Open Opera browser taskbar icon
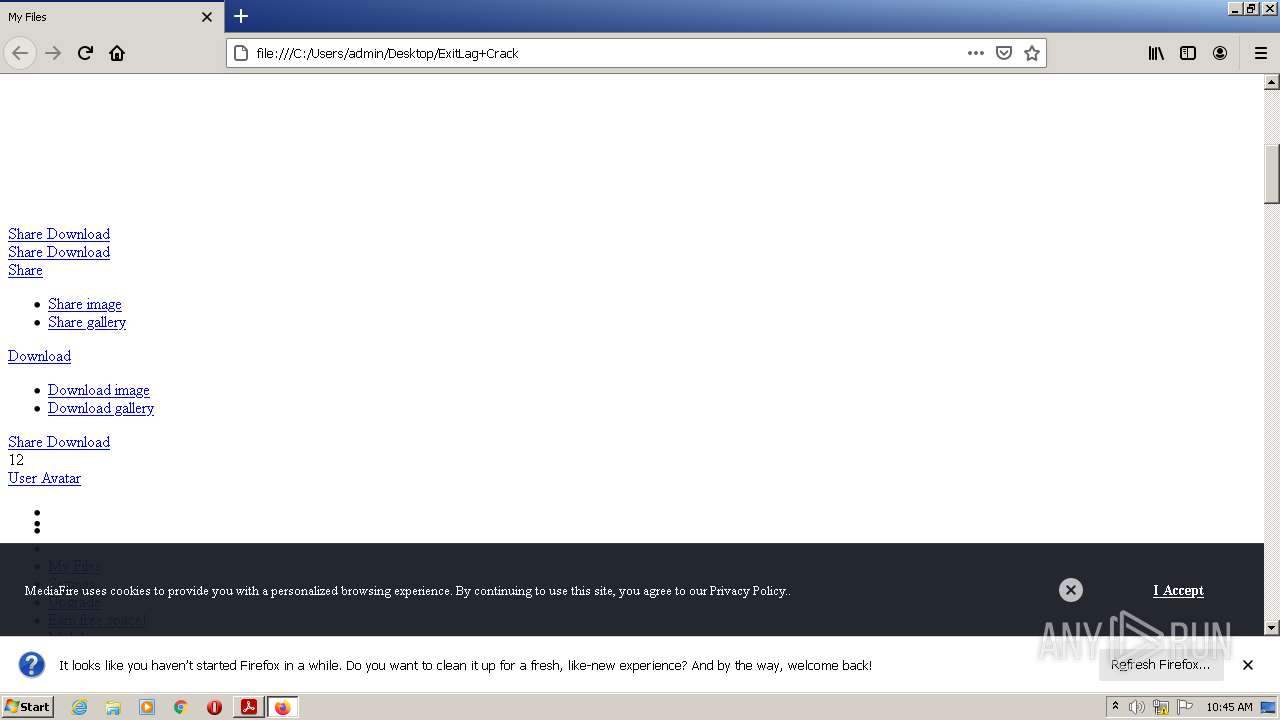The image size is (1280, 720). 214,707
